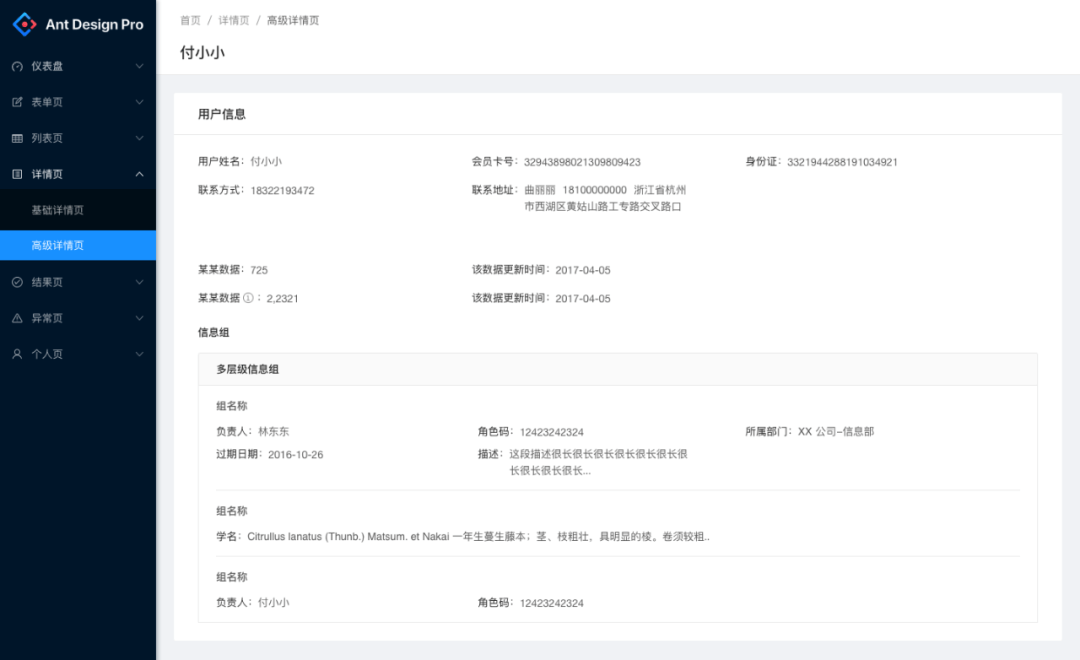Click expiry date 2016-10-26
The image size is (1080, 660).
click(295, 455)
